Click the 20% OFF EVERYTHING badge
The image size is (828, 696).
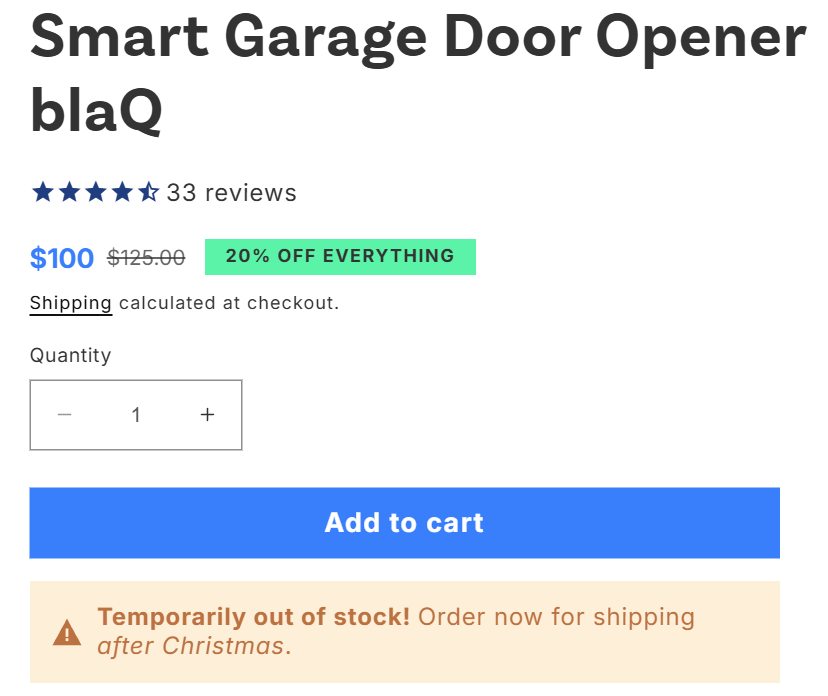click(x=340, y=256)
